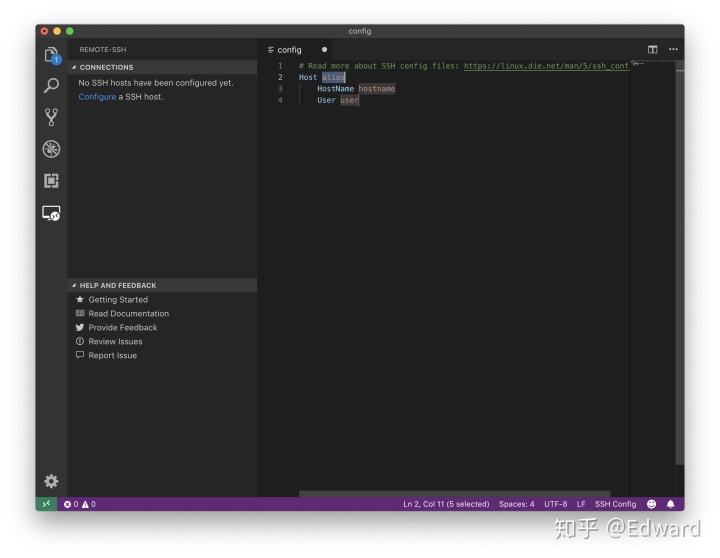Select the Remote-SSH explorer icon
This screenshot has width=720, height=558.
point(51,213)
